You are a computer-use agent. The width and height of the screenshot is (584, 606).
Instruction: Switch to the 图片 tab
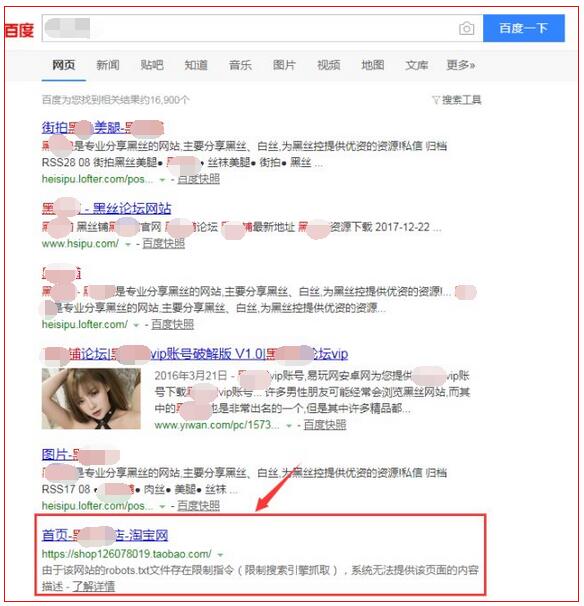point(284,65)
